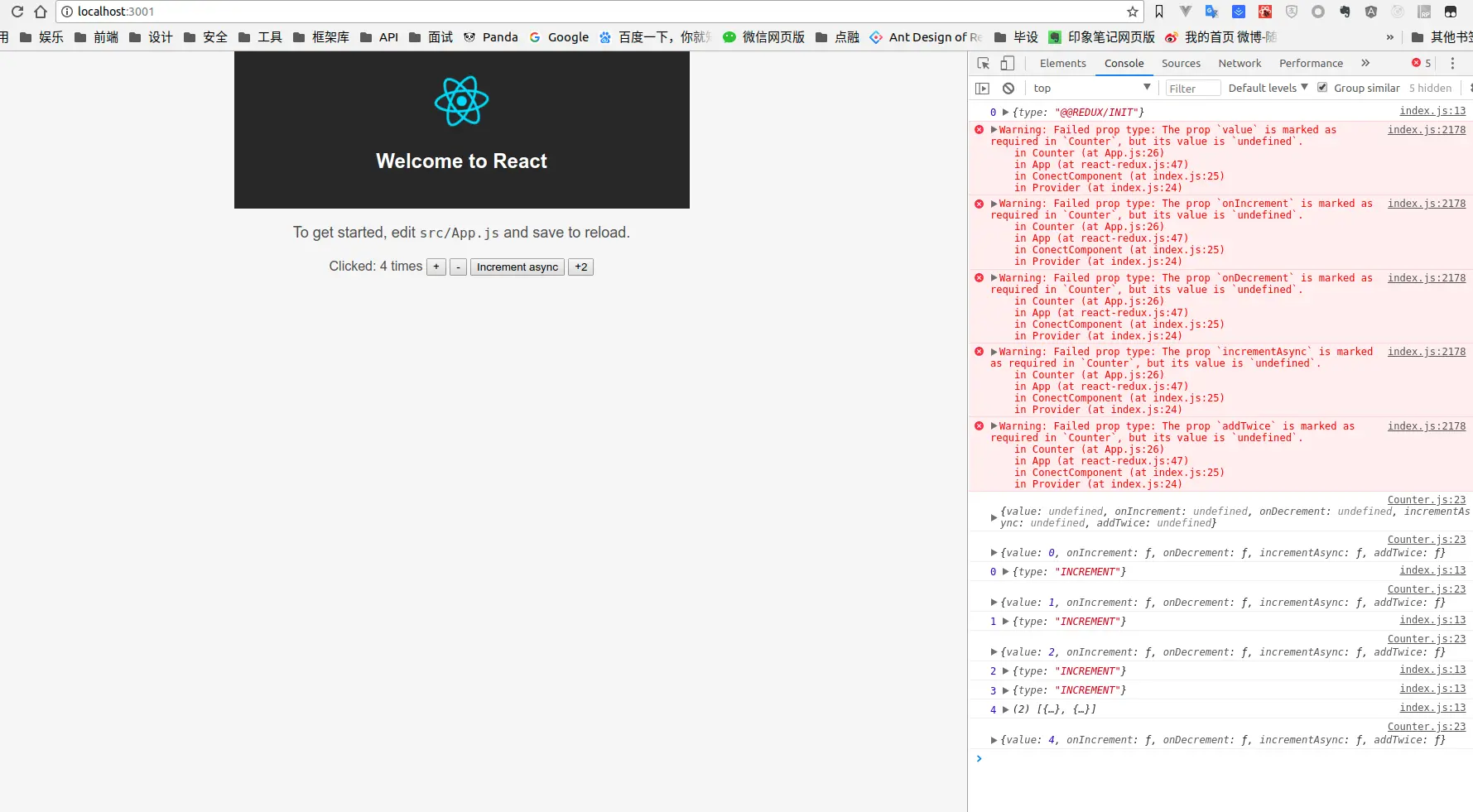Open the 设计 bookmark folder
The width and height of the screenshot is (1473, 812).
tap(151, 37)
